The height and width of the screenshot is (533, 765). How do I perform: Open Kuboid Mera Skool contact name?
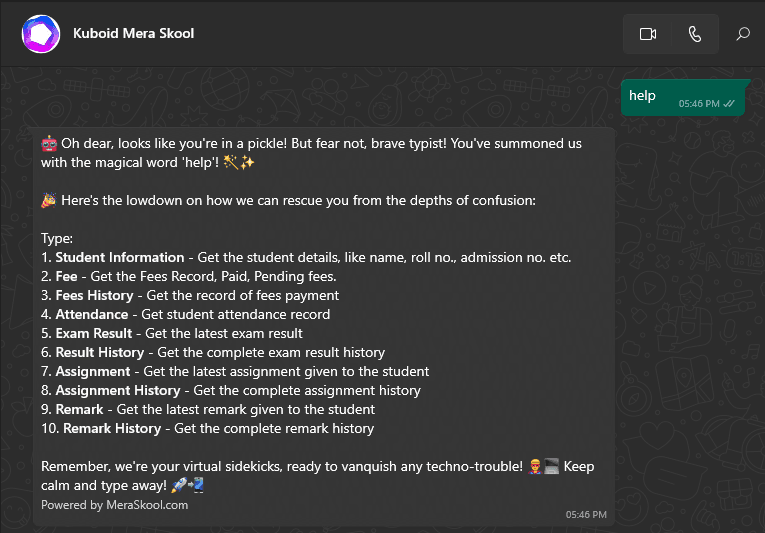(133, 33)
